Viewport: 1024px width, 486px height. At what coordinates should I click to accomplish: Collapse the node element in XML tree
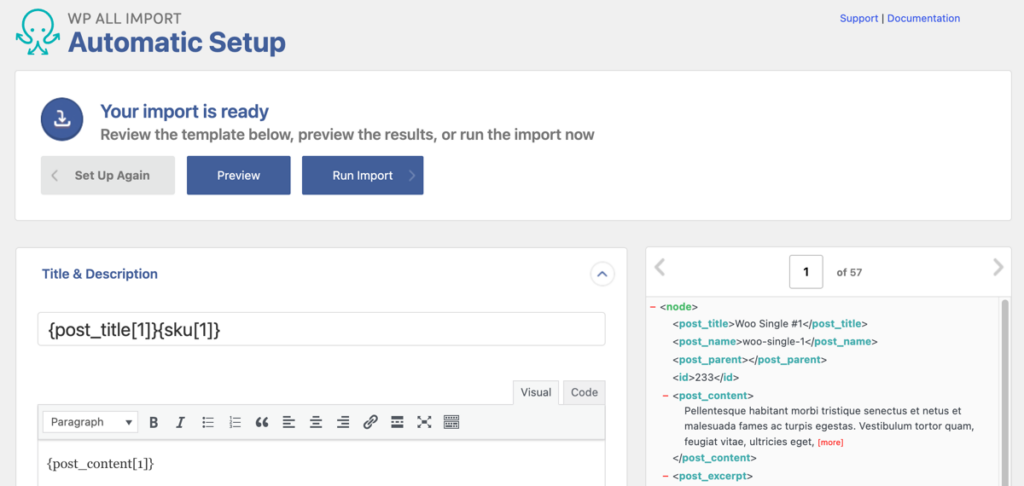point(653,306)
